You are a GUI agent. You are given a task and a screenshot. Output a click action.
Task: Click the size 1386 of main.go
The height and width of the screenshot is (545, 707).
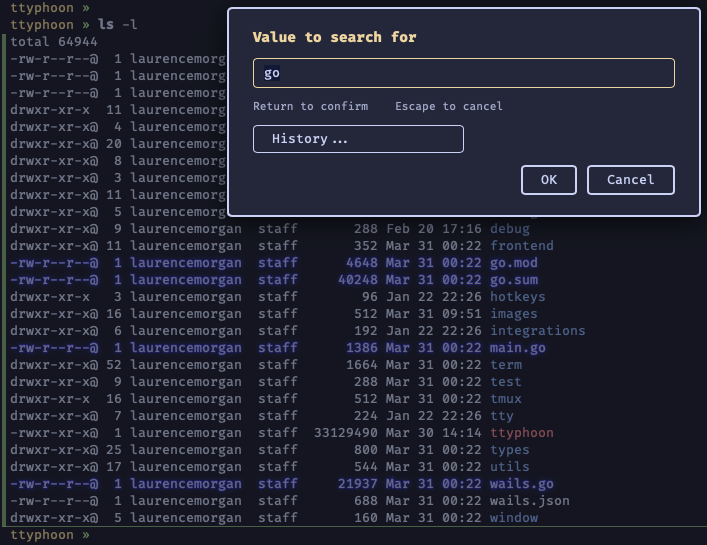coord(362,348)
